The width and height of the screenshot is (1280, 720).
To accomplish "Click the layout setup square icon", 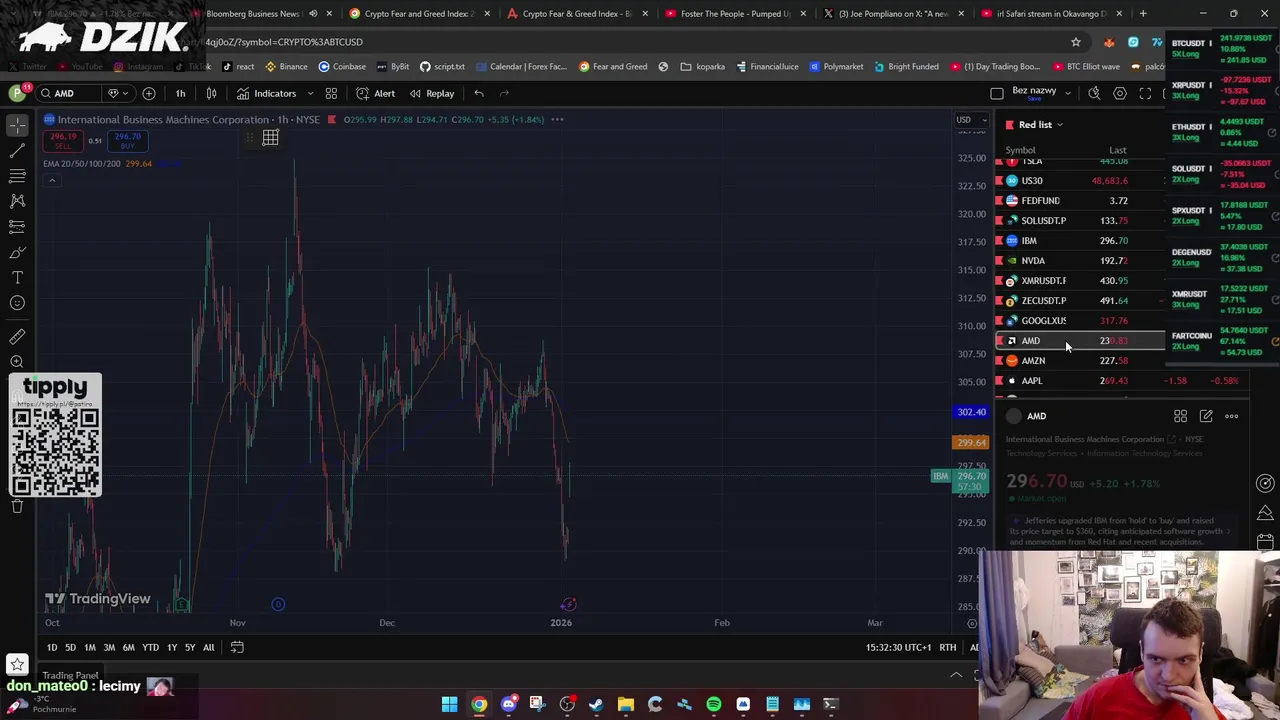I will point(997,93).
